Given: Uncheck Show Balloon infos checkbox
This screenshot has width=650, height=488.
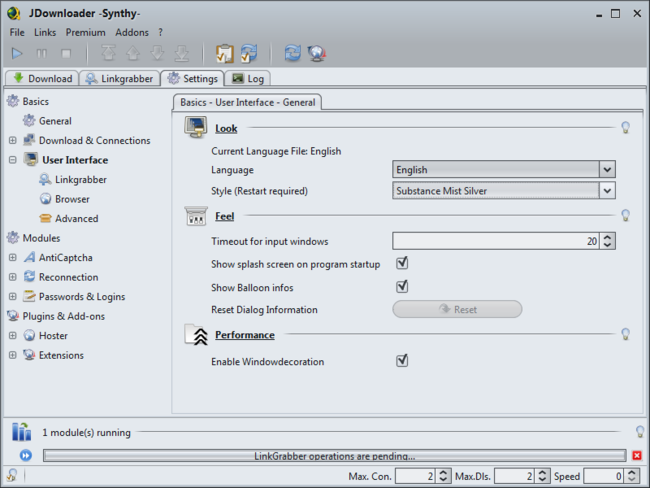Looking at the screenshot, I should tap(402, 286).
